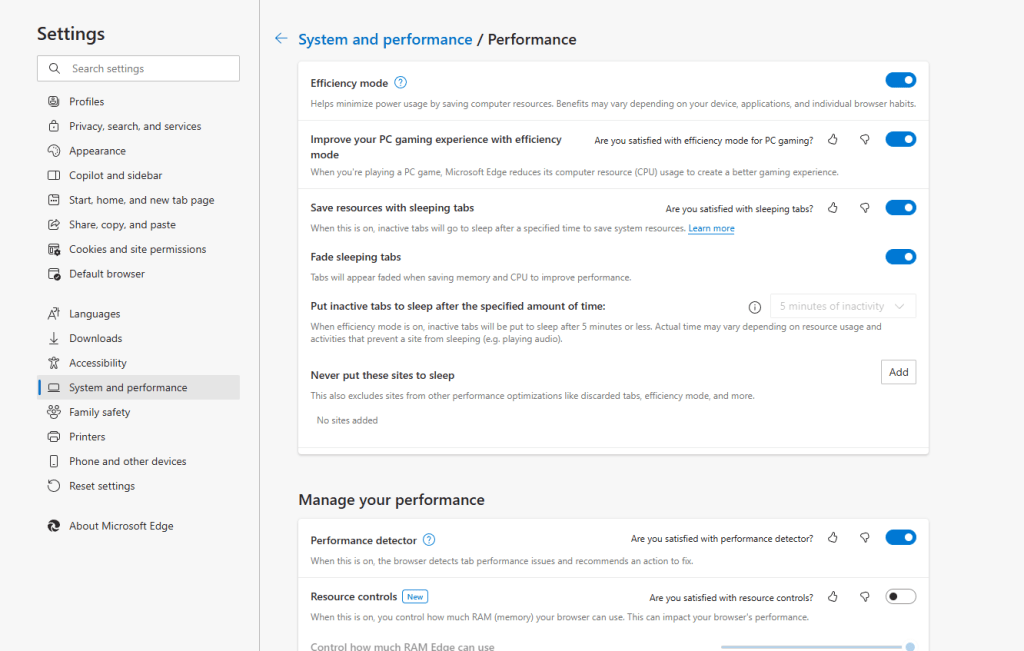
Task: Select System and performance in sidebar
Action: point(138,387)
